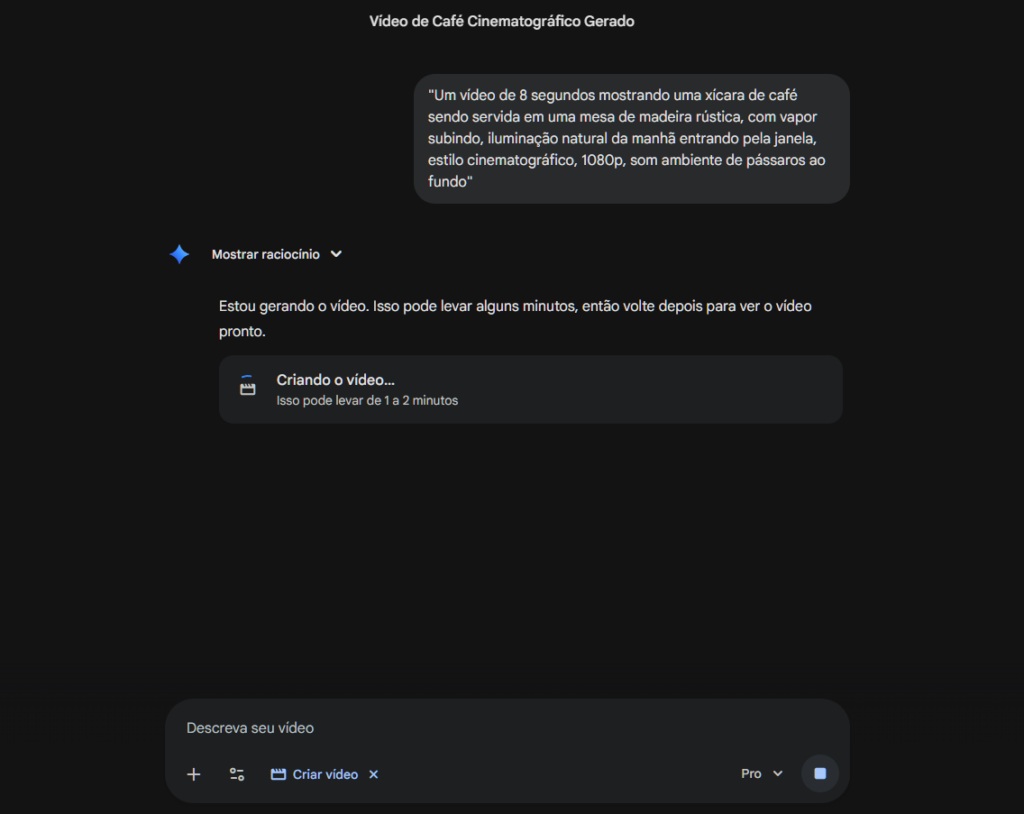Viewport: 1024px width, 814px height.
Task: Open the Pro model dropdown
Action: [751, 774]
